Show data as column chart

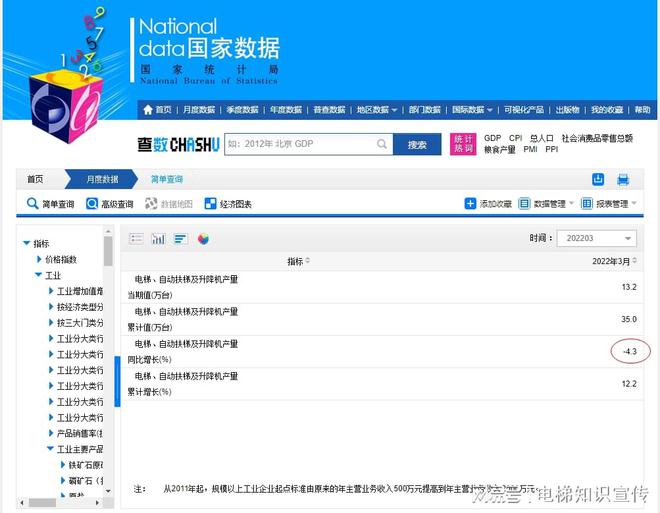click(158, 239)
